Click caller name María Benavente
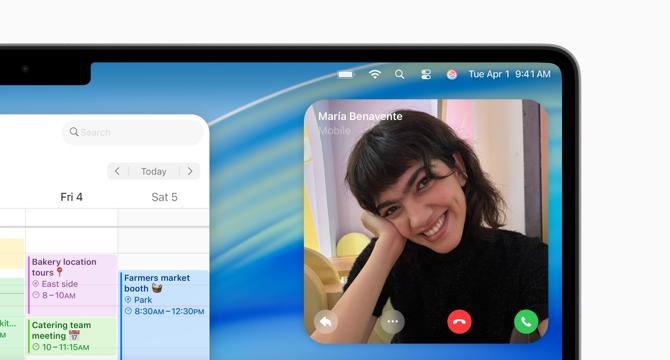The width and height of the screenshot is (670, 360). [x=360, y=116]
